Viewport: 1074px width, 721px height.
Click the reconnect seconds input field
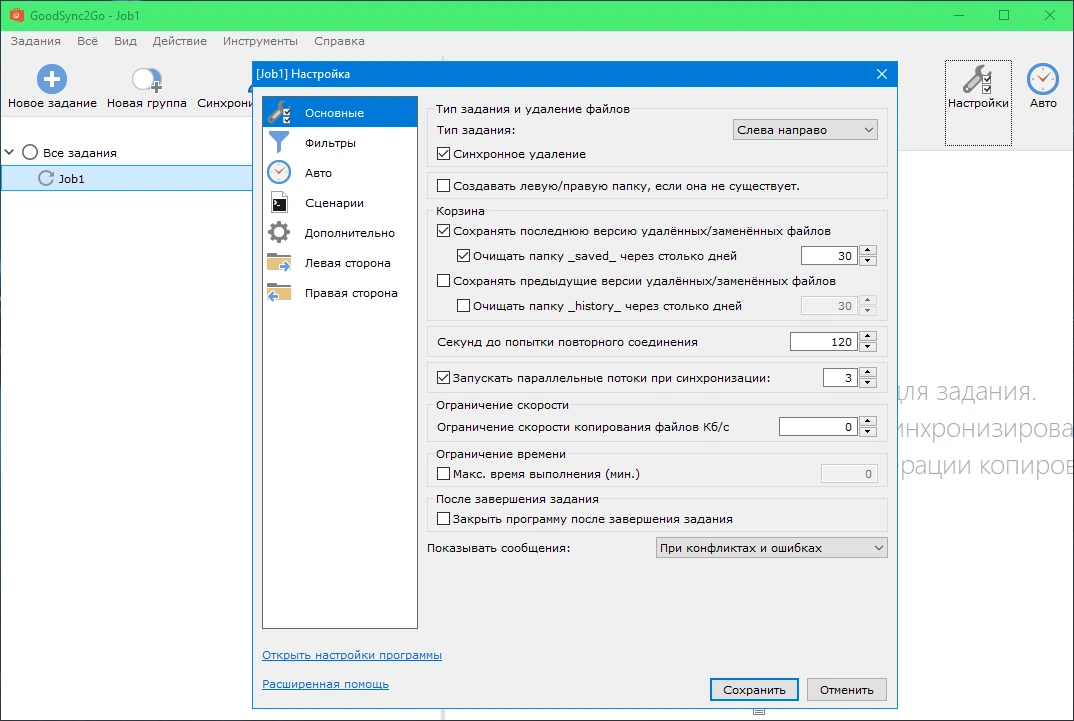point(824,342)
